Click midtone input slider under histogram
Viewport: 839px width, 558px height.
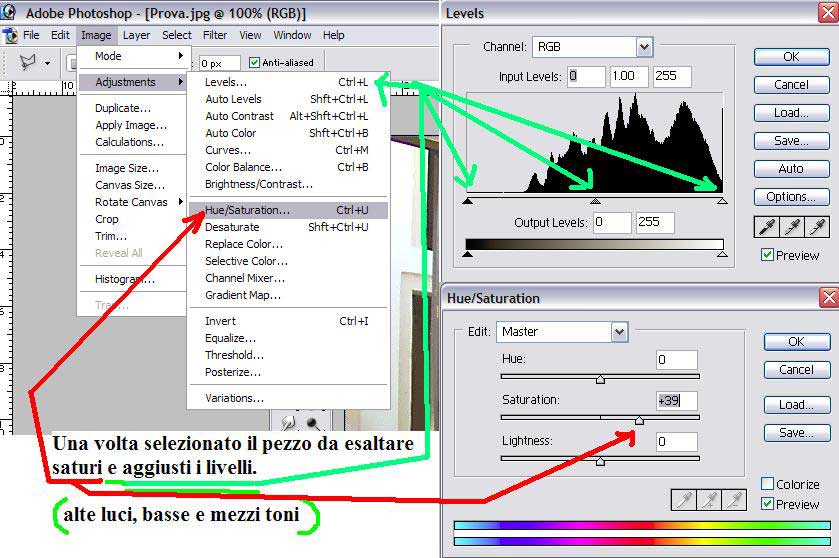click(x=595, y=201)
